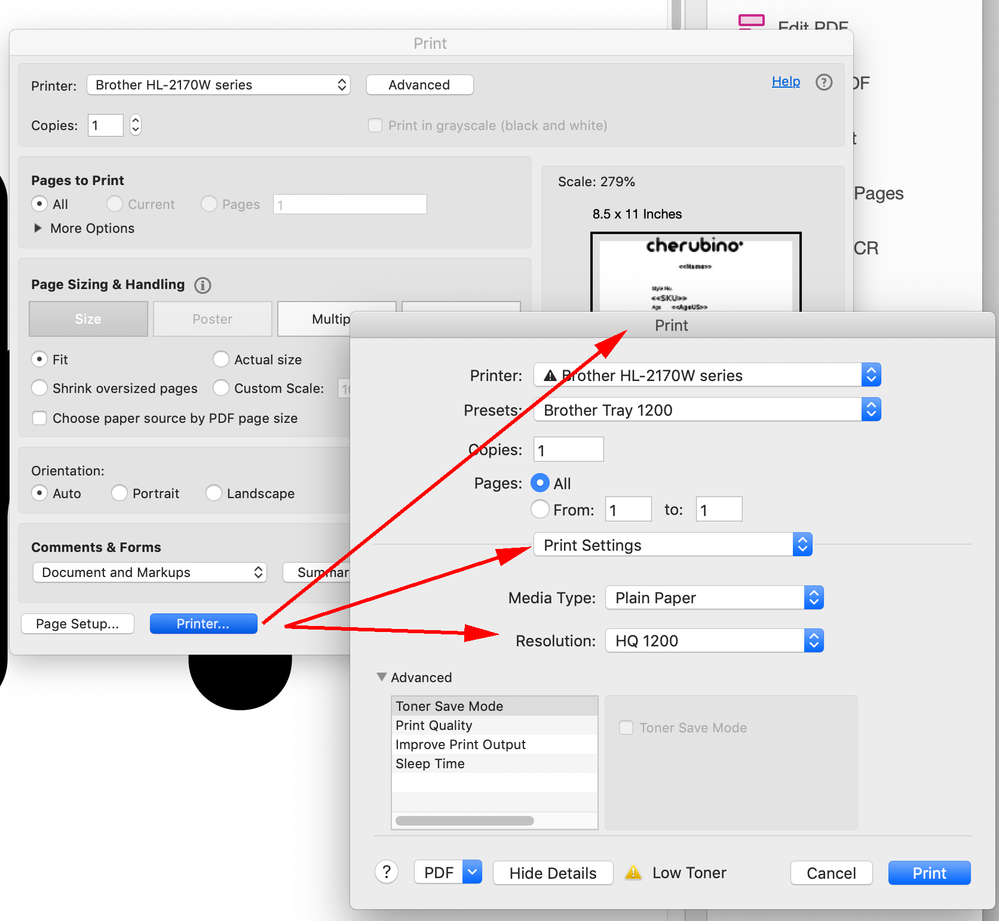Click the From page number field
999x921 pixels.
coord(628,510)
